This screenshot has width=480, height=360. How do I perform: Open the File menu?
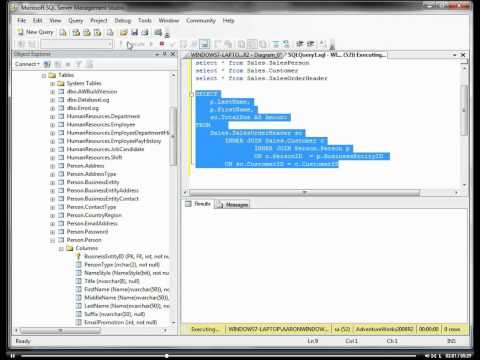pos(22,20)
